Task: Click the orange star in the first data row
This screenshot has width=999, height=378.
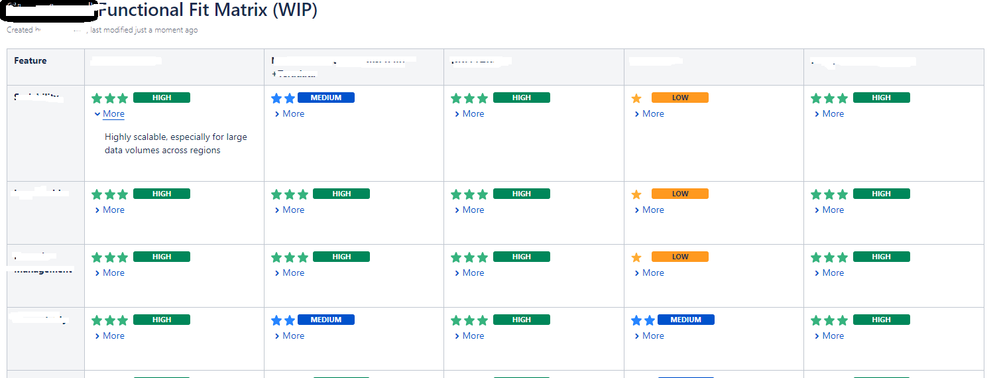Action: coord(636,98)
